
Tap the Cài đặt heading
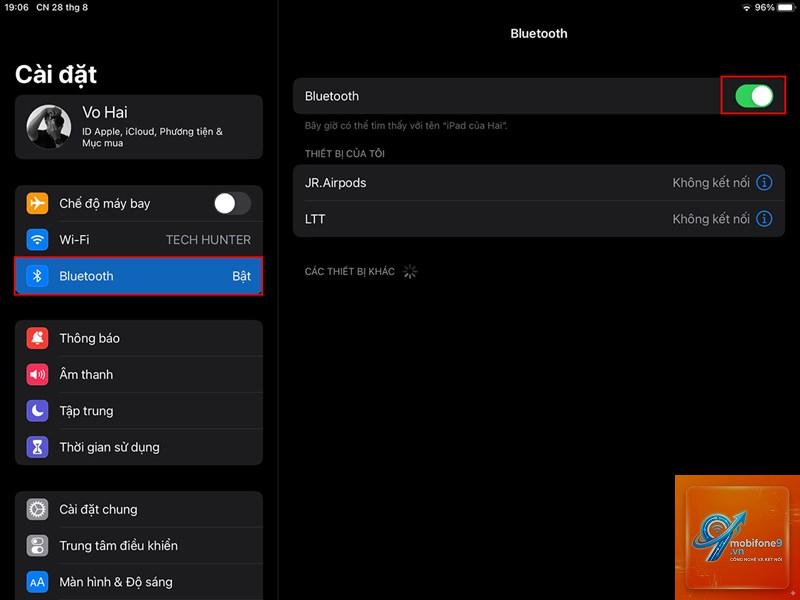pyautogui.click(x=56, y=74)
